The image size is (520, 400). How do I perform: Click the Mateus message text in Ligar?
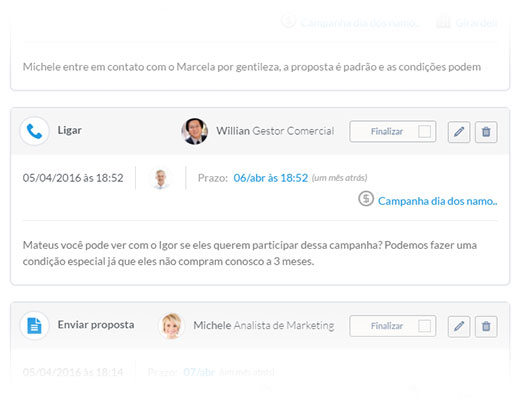click(x=250, y=253)
